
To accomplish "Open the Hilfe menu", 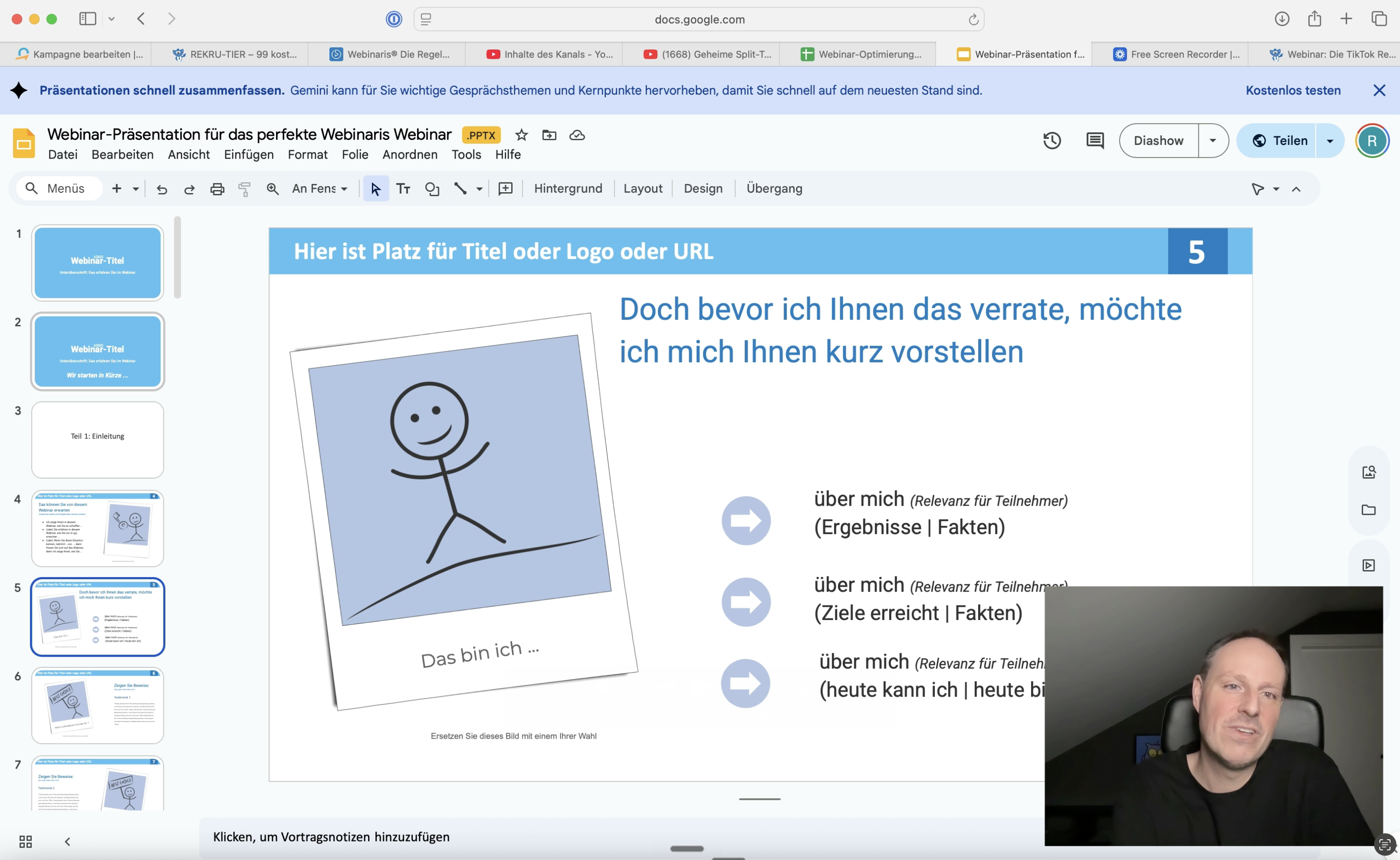I will (x=508, y=155).
